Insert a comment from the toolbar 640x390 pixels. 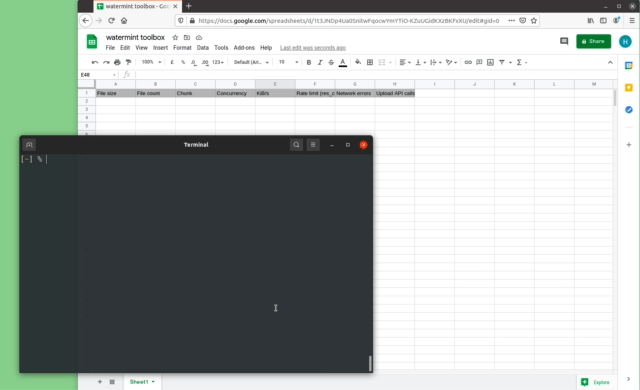[x=479, y=62]
